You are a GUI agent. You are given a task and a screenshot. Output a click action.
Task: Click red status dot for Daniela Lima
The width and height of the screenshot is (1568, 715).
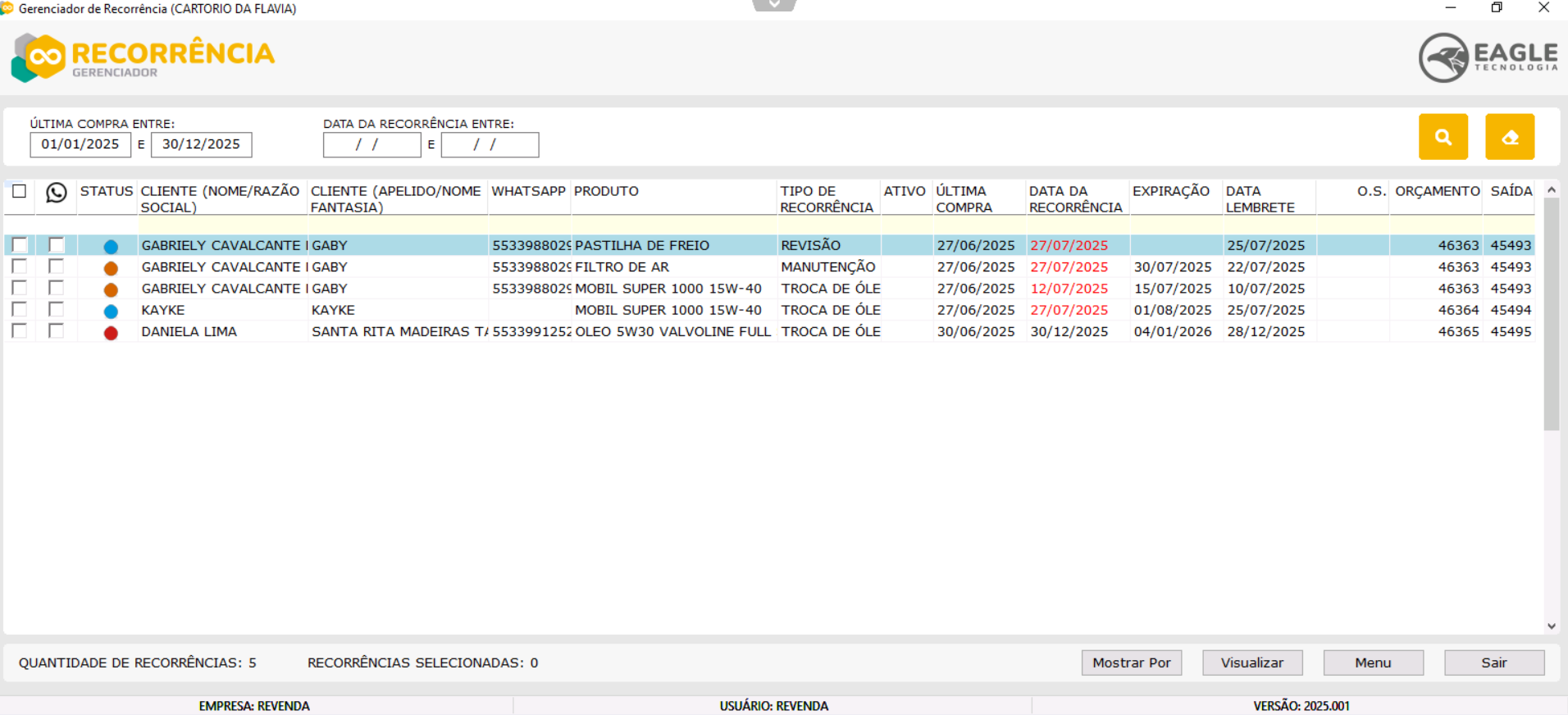tap(111, 333)
